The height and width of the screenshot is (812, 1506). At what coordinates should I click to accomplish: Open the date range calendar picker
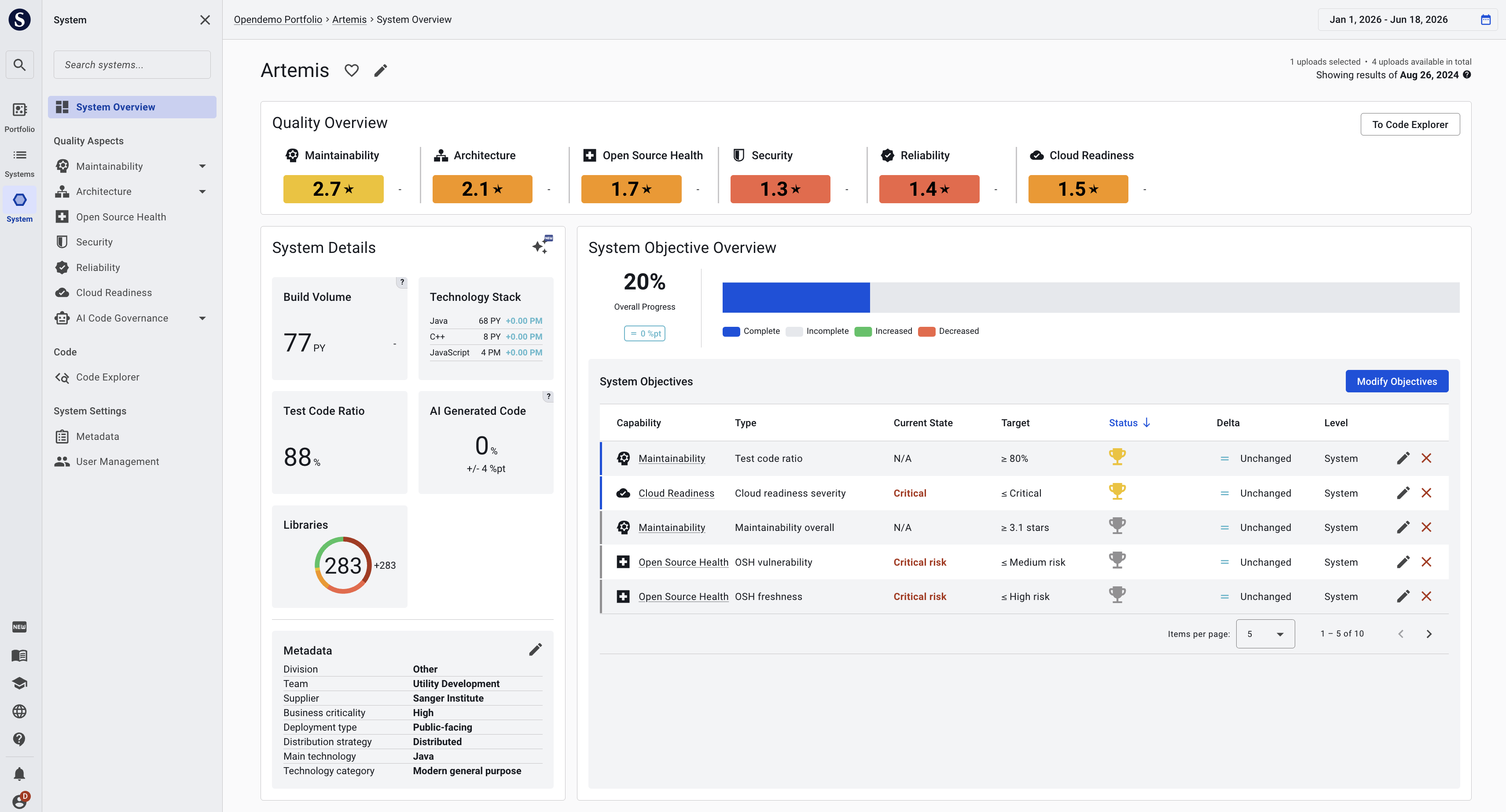click(1486, 19)
